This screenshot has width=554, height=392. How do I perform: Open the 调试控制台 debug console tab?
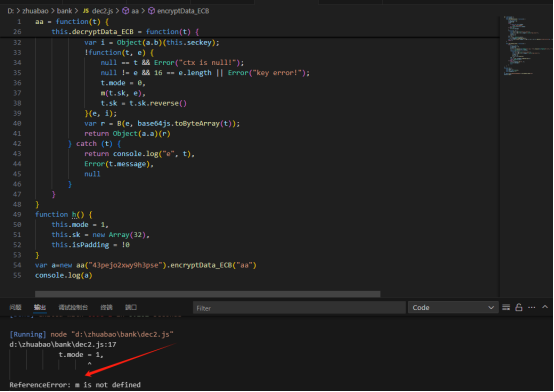tap(73, 307)
